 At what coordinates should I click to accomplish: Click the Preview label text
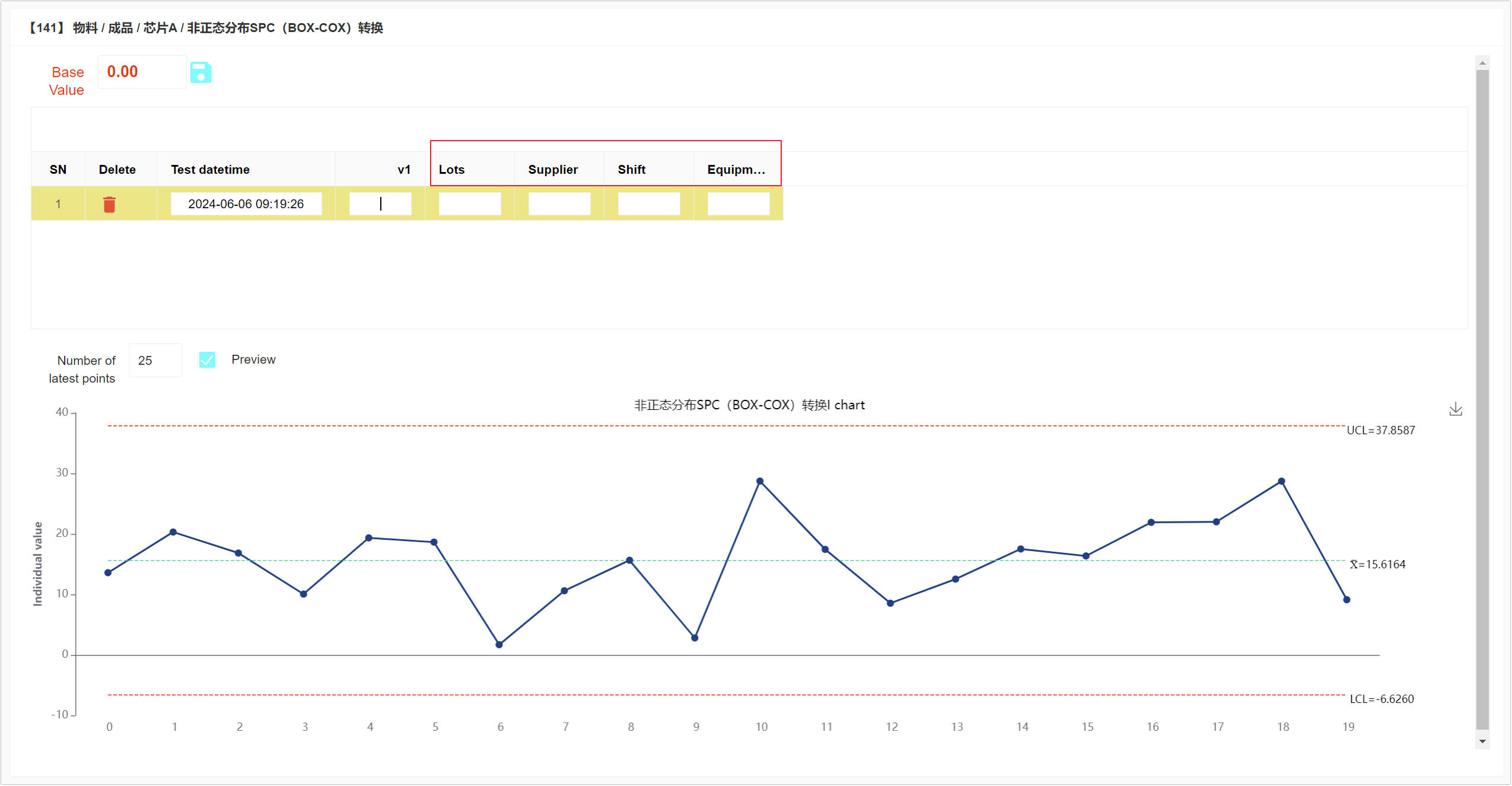pos(253,359)
